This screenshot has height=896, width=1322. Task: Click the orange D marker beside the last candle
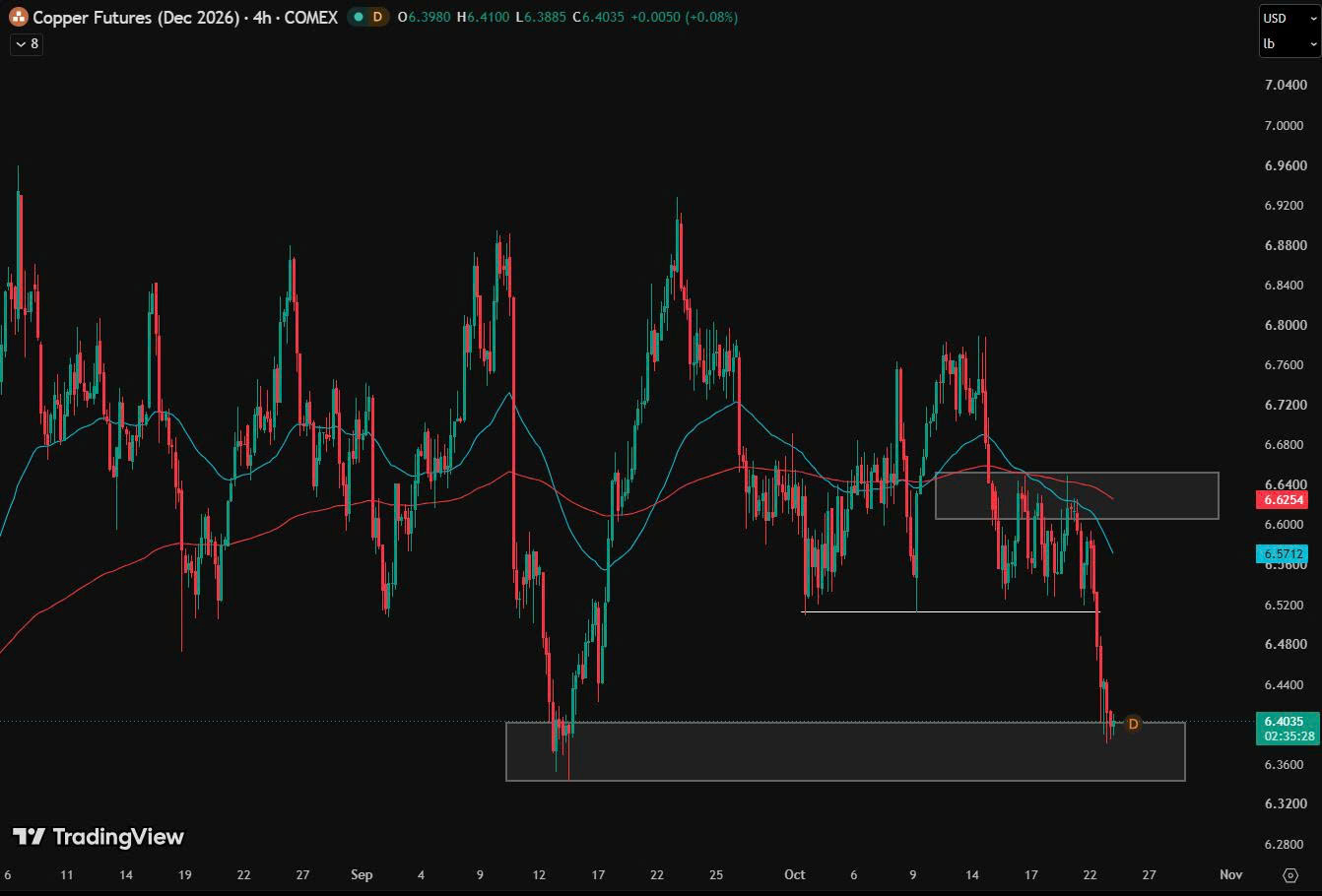click(1133, 724)
